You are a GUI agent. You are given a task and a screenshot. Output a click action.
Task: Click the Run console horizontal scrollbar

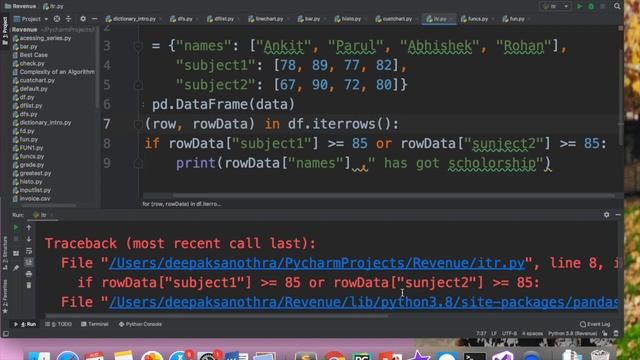(x=216, y=316)
